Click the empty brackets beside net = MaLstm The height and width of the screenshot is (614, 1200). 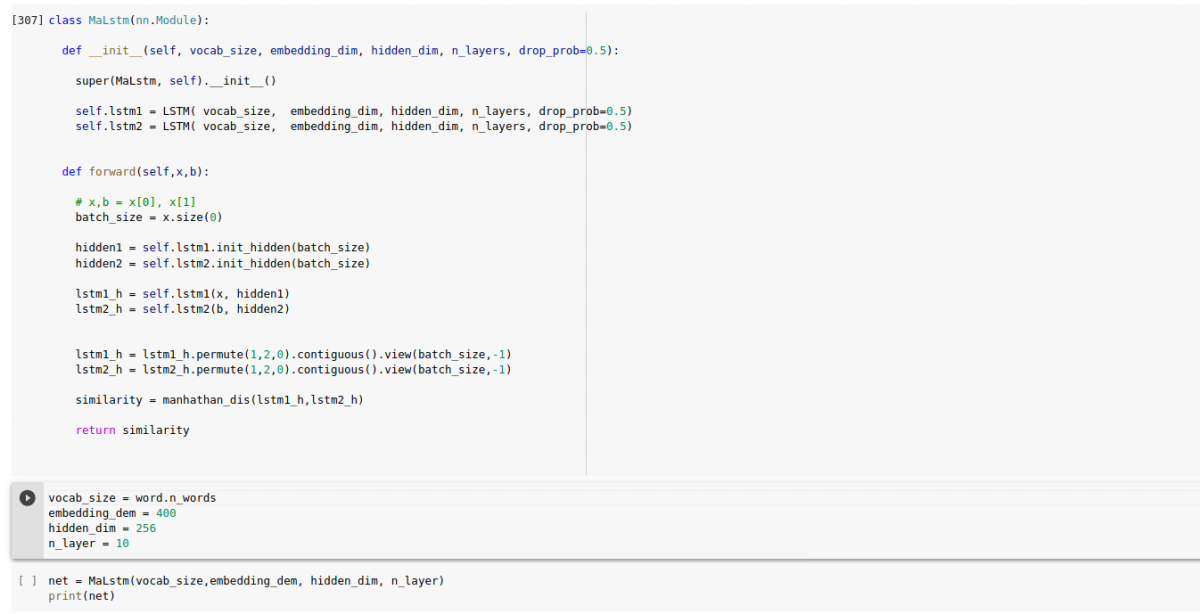28,581
